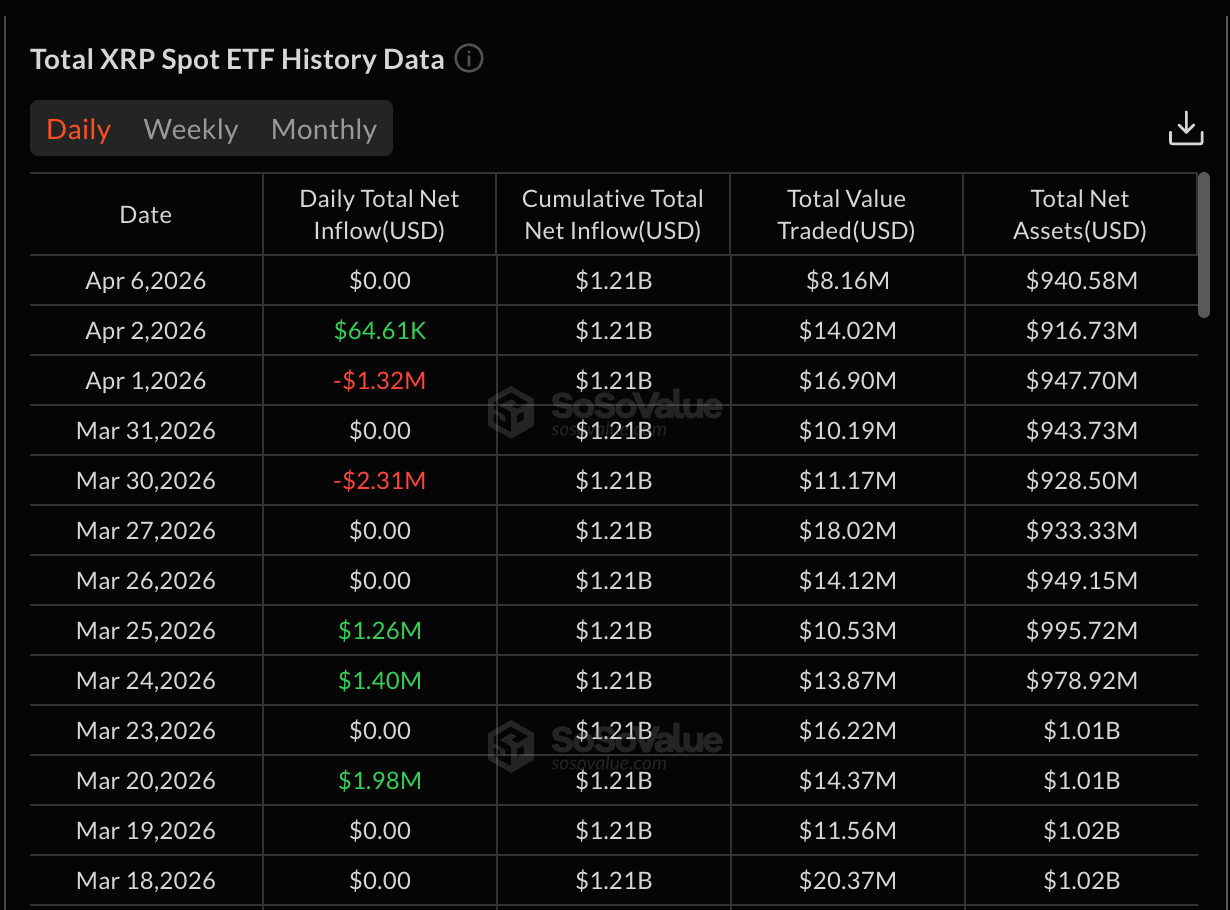The height and width of the screenshot is (910, 1230).
Task: Select the Apr 2,2026 date cell
Action: point(146,331)
